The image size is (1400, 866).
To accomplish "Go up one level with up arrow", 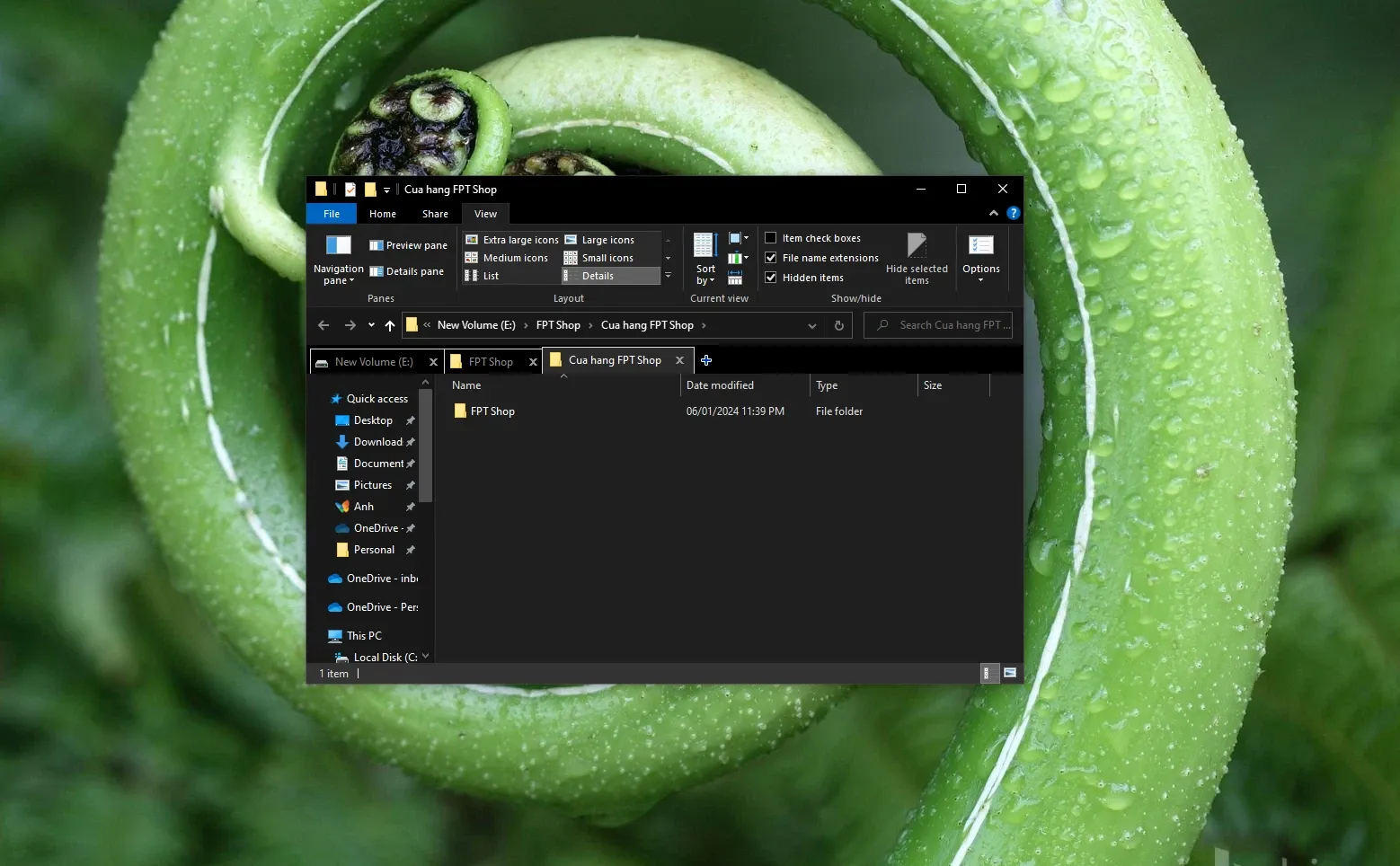I will coord(389,325).
